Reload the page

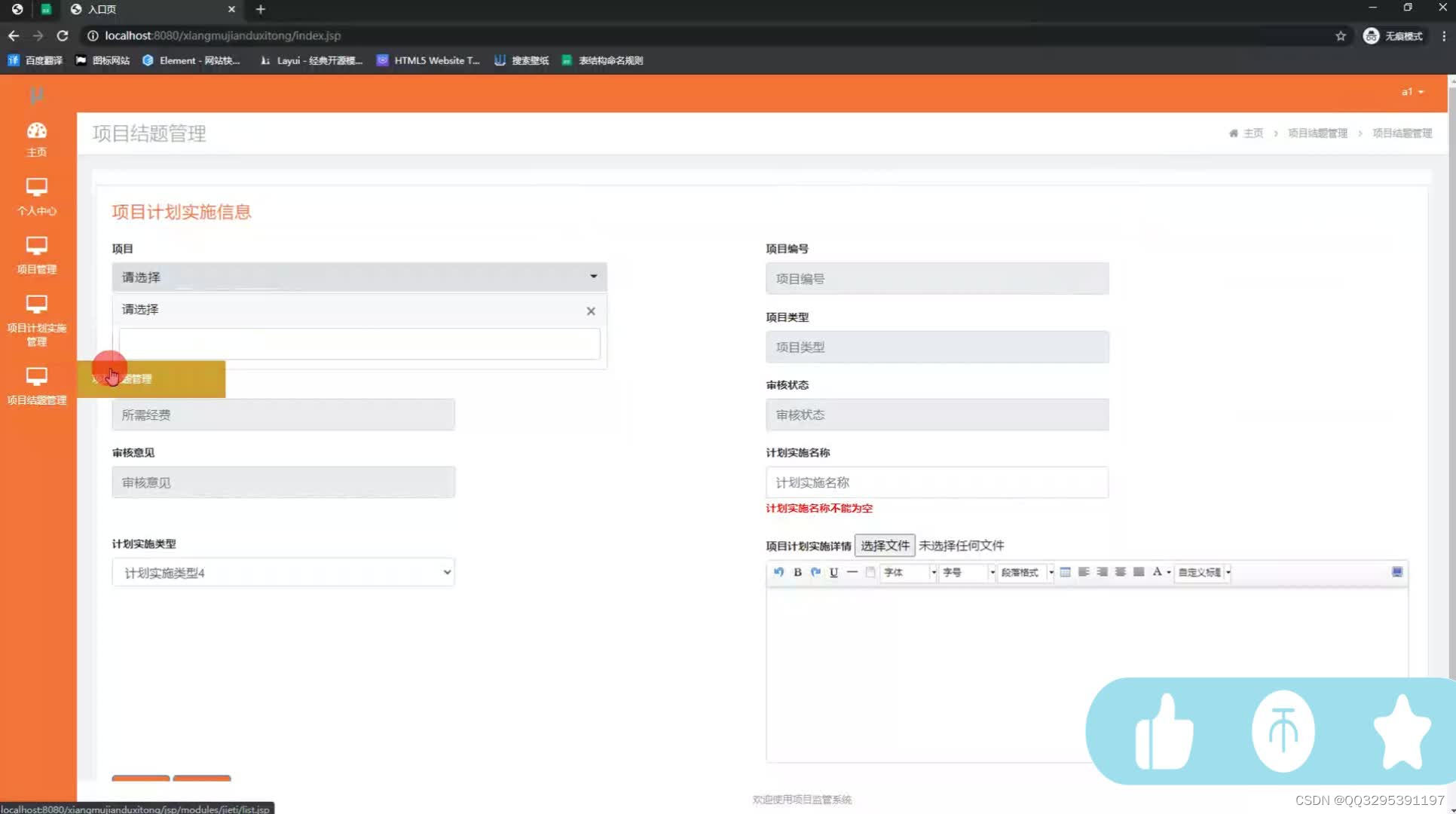click(63, 35)
